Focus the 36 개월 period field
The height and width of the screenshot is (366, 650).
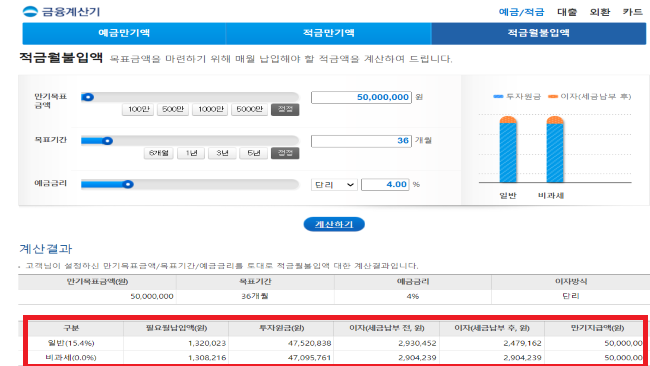(x=361, y=141)
